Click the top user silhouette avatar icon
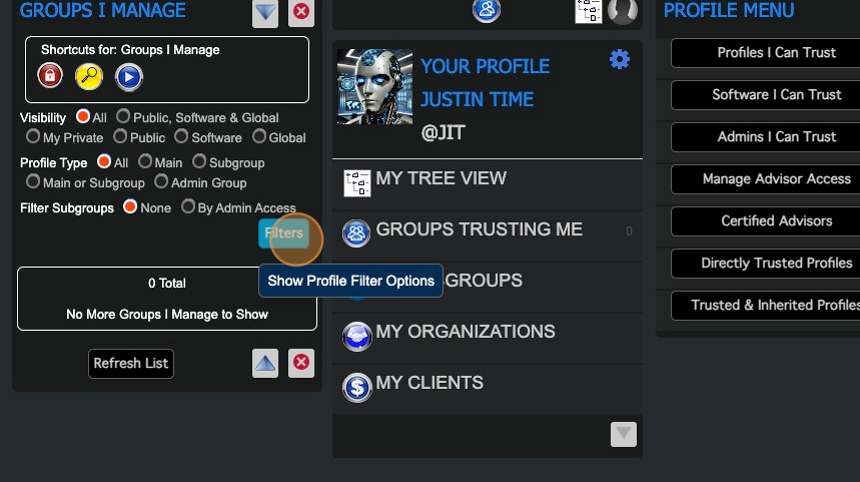The width and height of the screenshot is (860, 482). pos(623,10)
